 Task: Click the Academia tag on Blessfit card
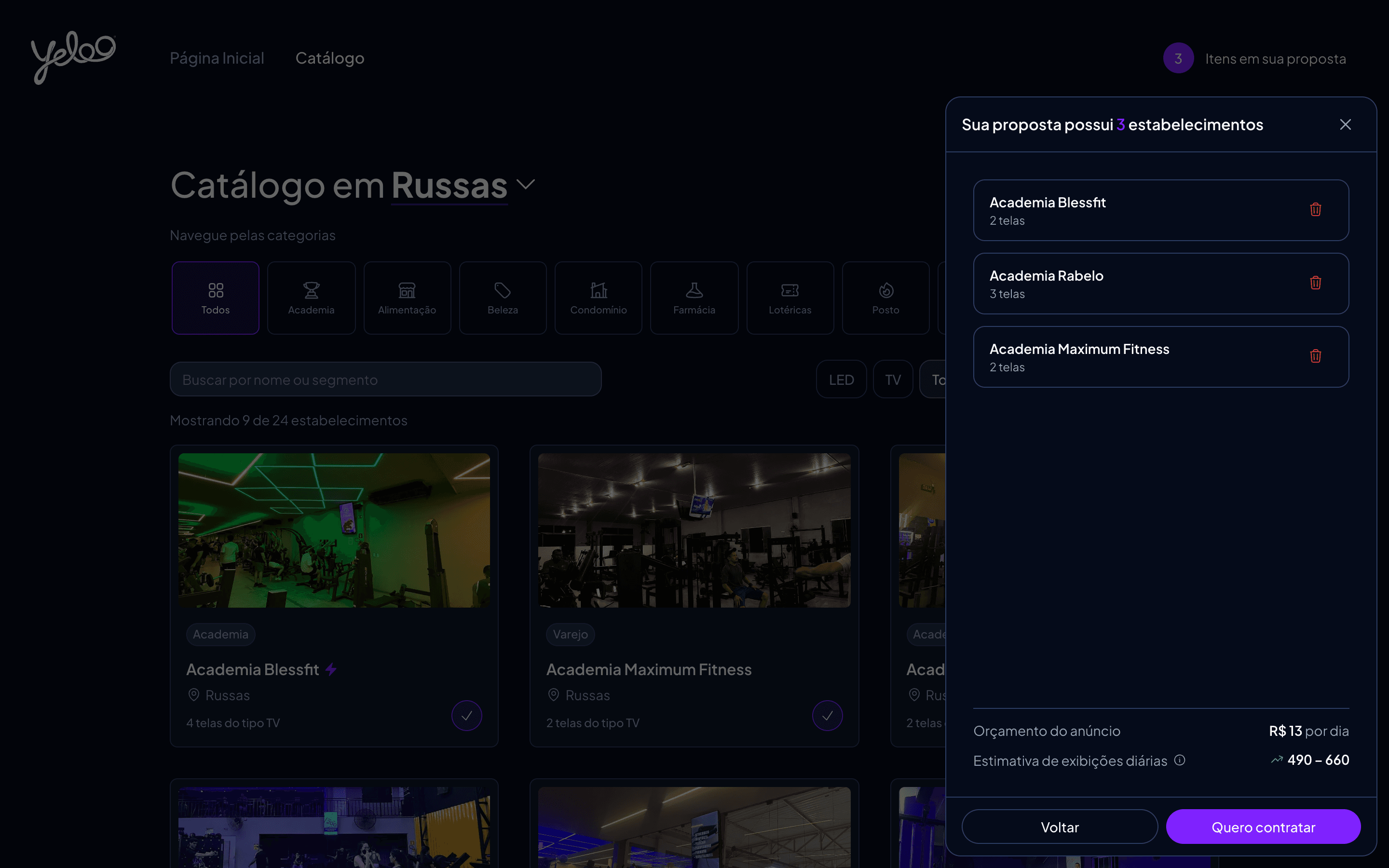click(220, 634)
